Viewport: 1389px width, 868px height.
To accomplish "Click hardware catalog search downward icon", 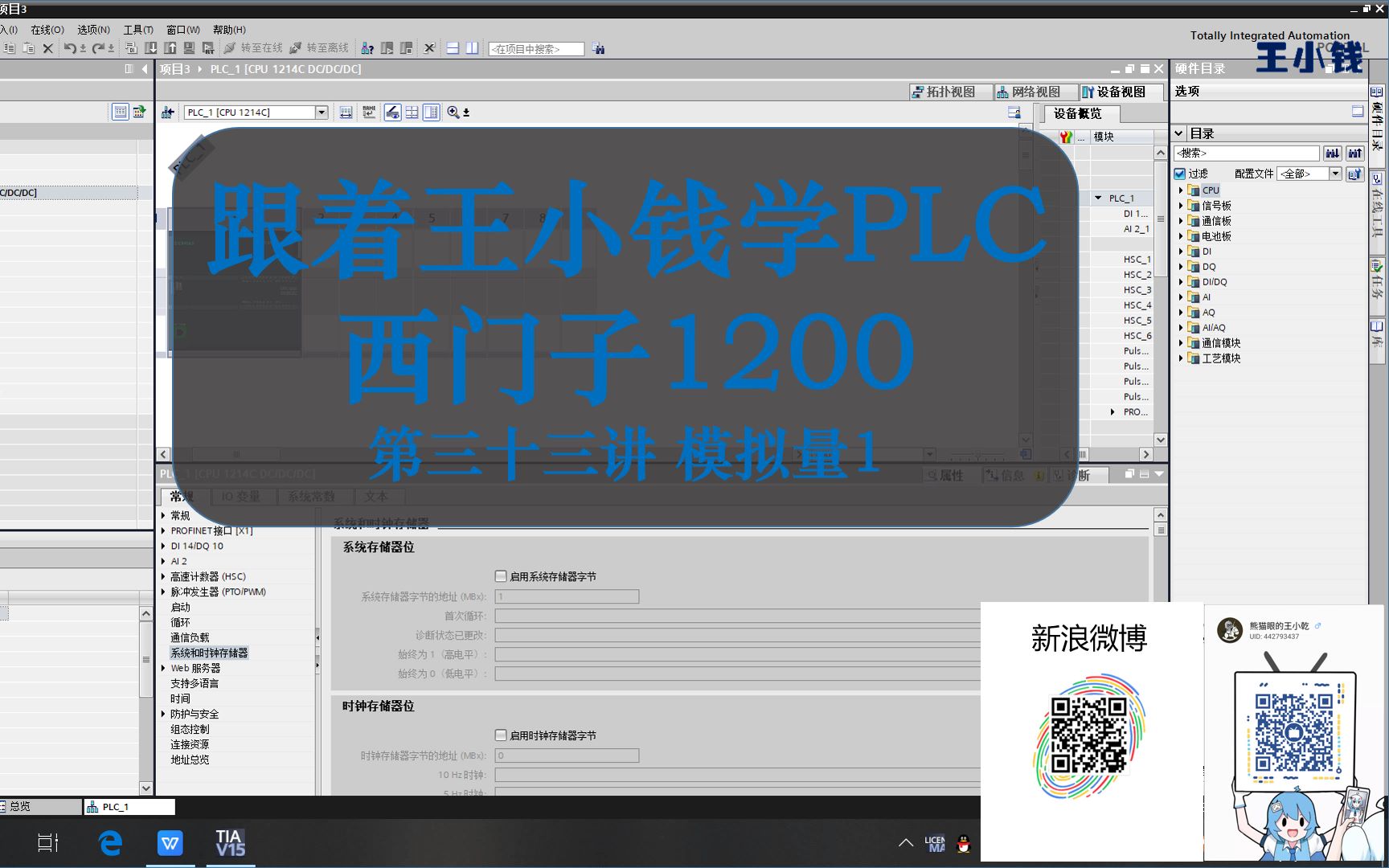I will [1333, 153].
